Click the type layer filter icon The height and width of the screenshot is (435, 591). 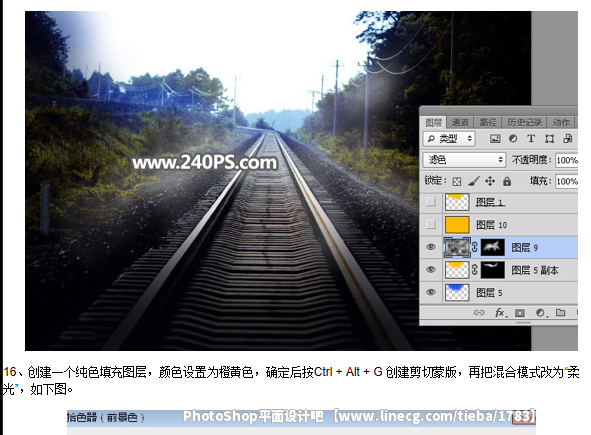[531, 139]
